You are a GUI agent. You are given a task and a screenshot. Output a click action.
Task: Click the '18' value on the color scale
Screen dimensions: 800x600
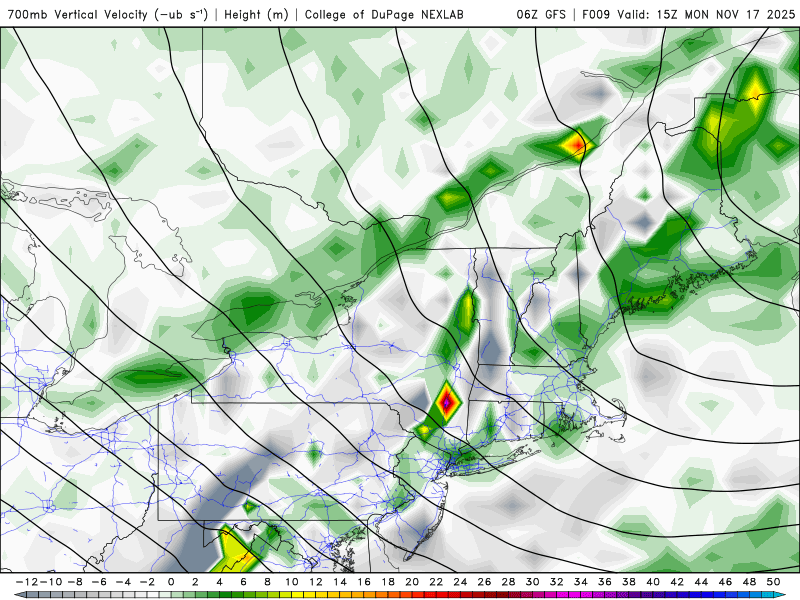tap(388, 582)
